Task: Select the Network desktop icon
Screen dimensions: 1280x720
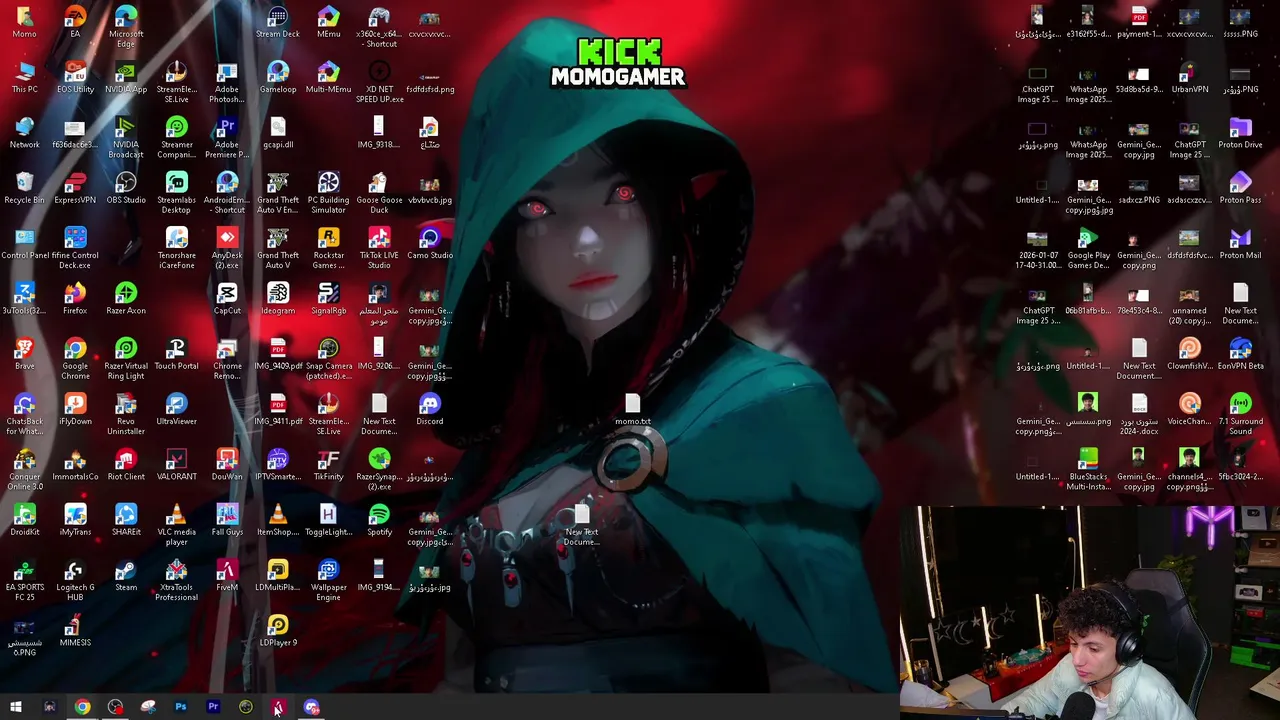Action: pos(25,132)
